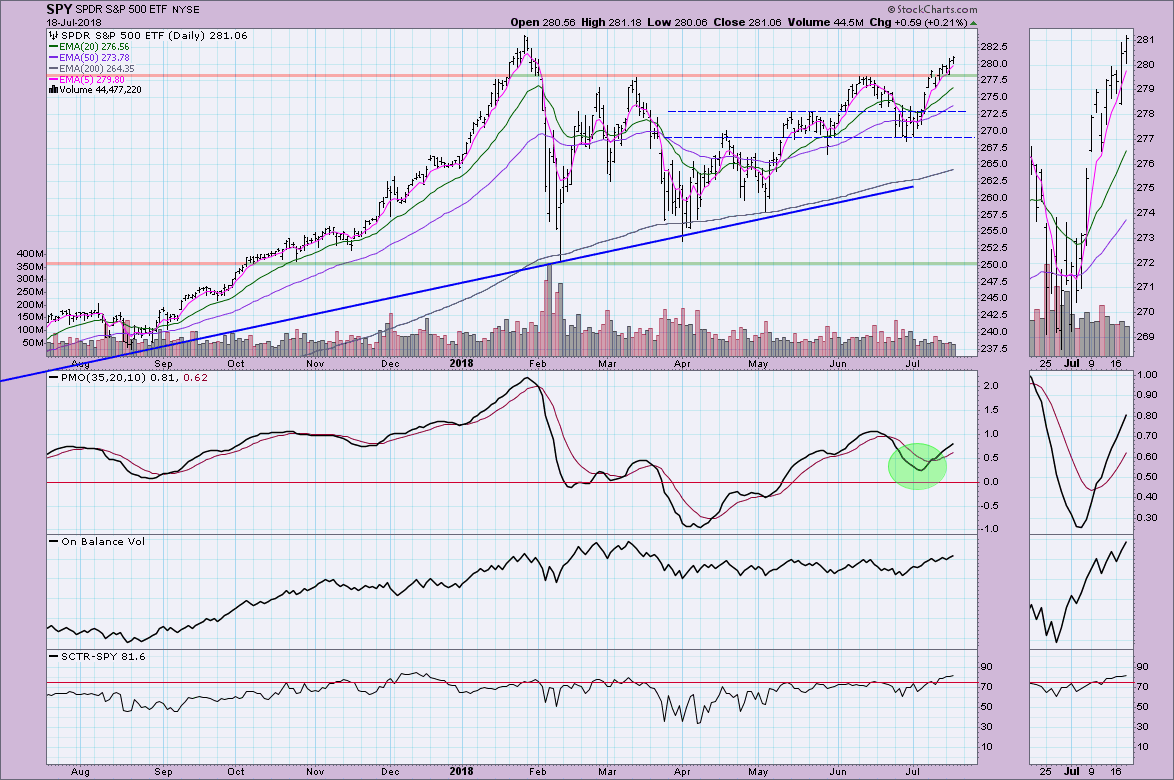
Task: Click the 'Oct' label at chart bottom axis
Action: click(236, 772)
